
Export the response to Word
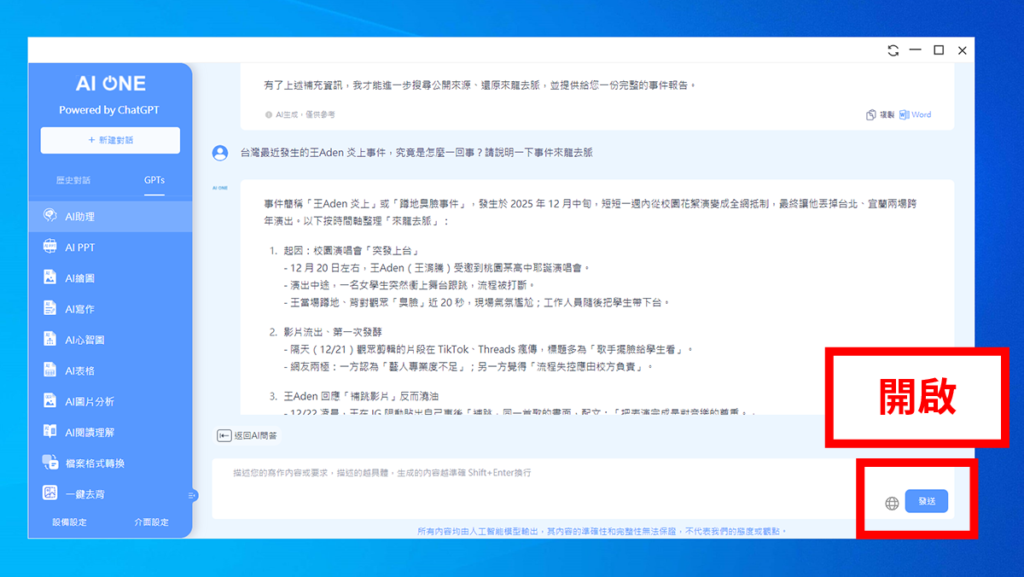pyautogui.click(x=916, y=115)
